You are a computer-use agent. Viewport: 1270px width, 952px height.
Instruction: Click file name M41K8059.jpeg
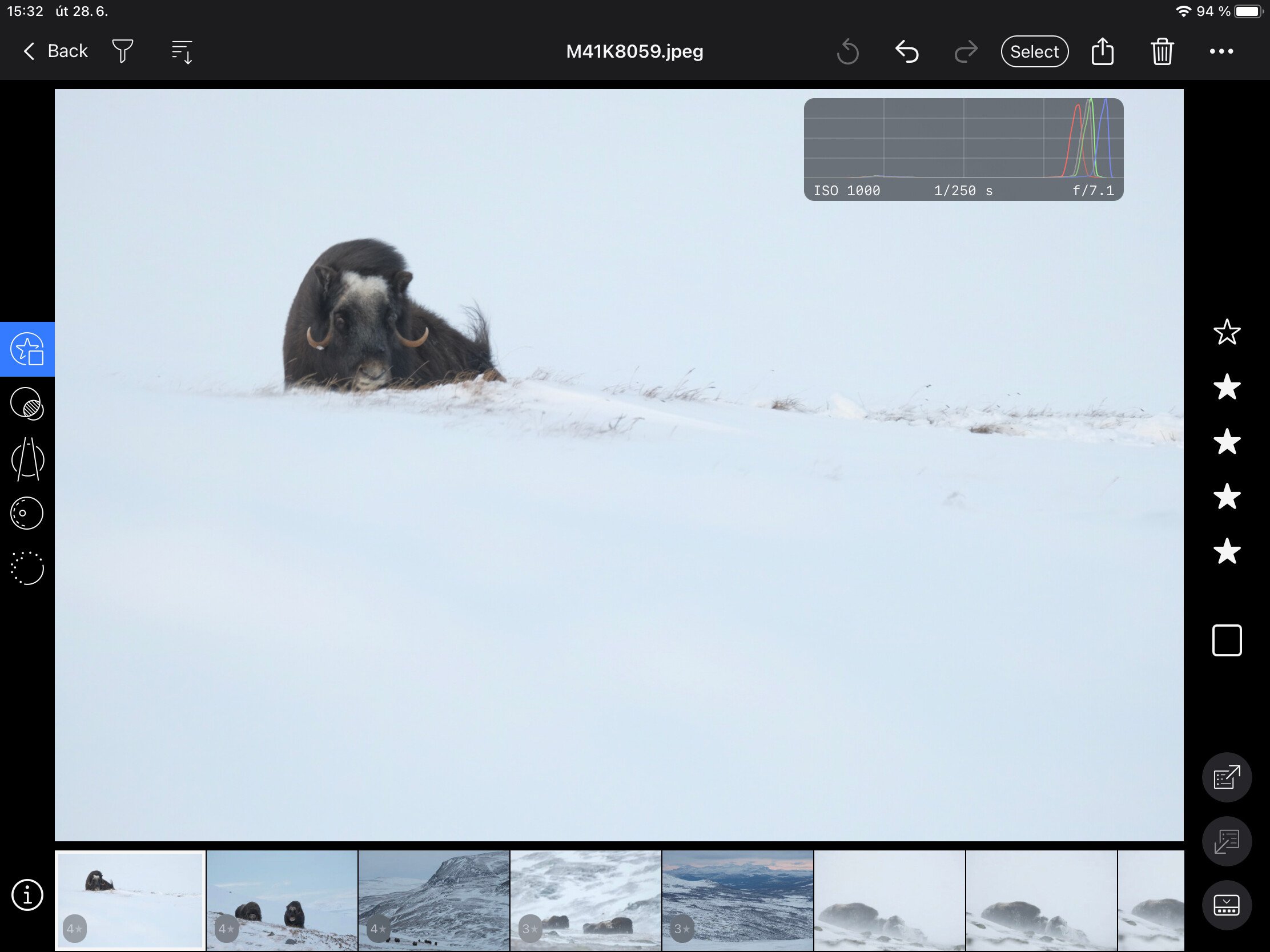click(634, 51)
